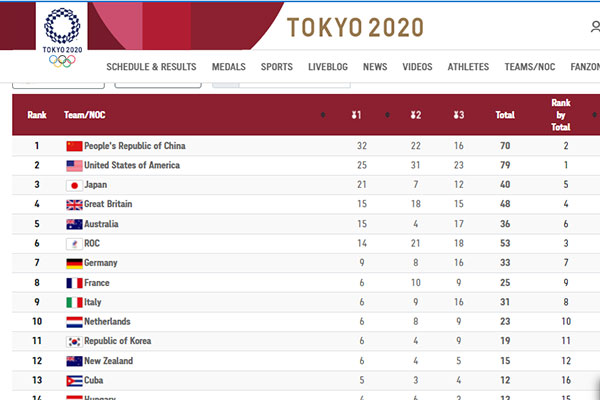This screenshot has height=400, width=600.
Task: Click the Tokyo 2020 Olympic logo
Action: [x=62, y=37]
